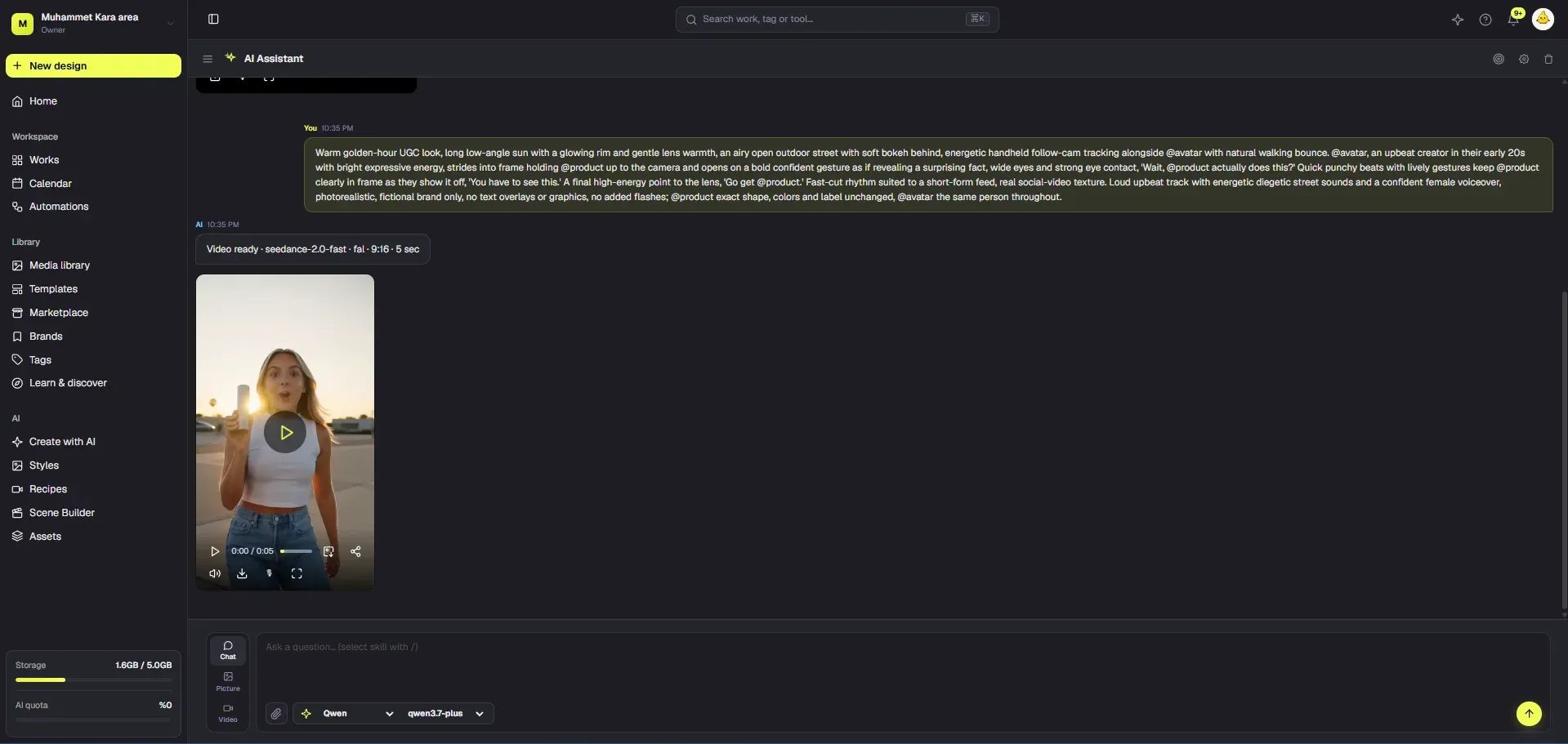Switch to Chat mode tab
Image resolution: width=1568 pixels, height=744 pixels.
228,650
